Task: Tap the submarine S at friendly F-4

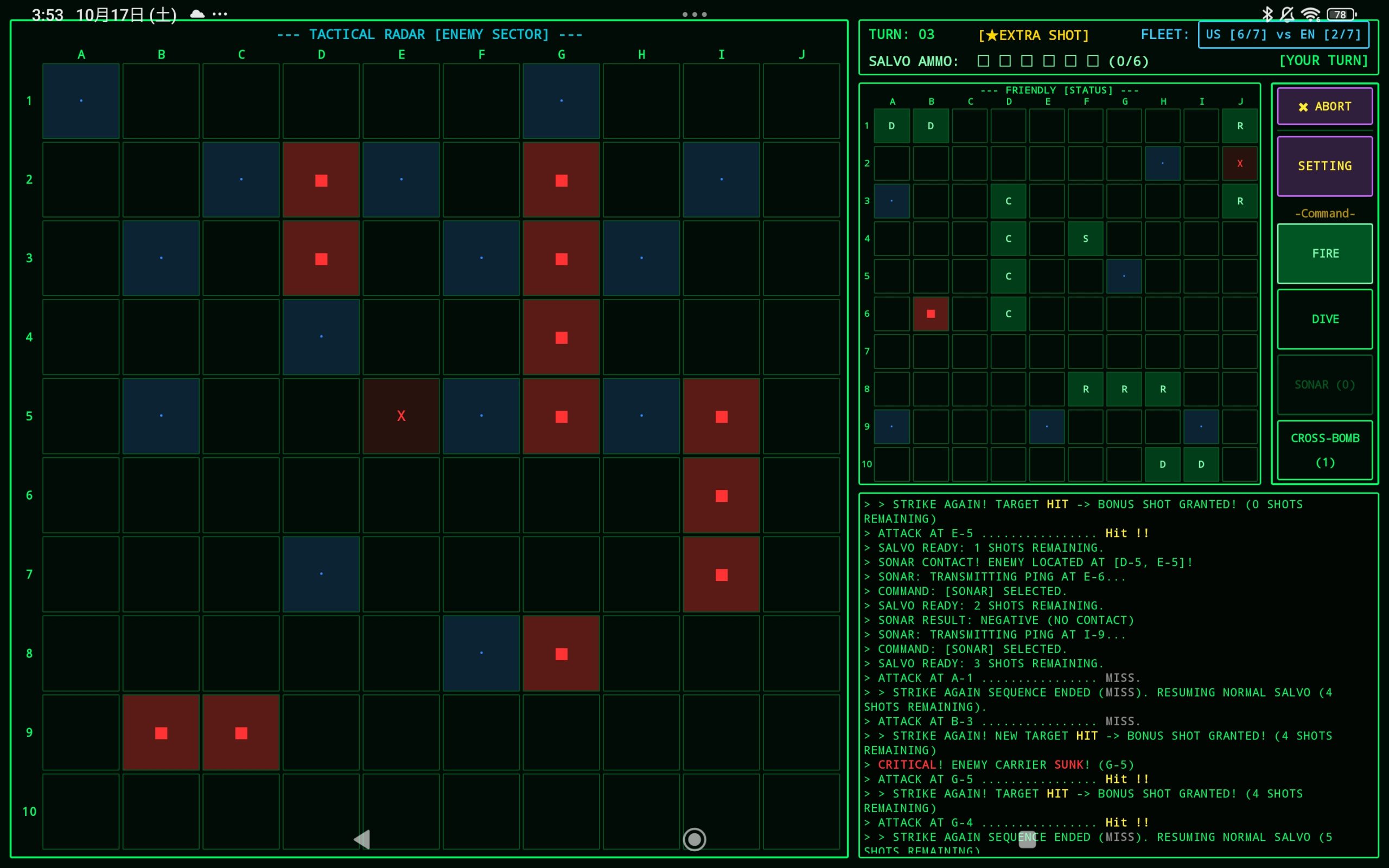Action: [x=1085, y=239]
